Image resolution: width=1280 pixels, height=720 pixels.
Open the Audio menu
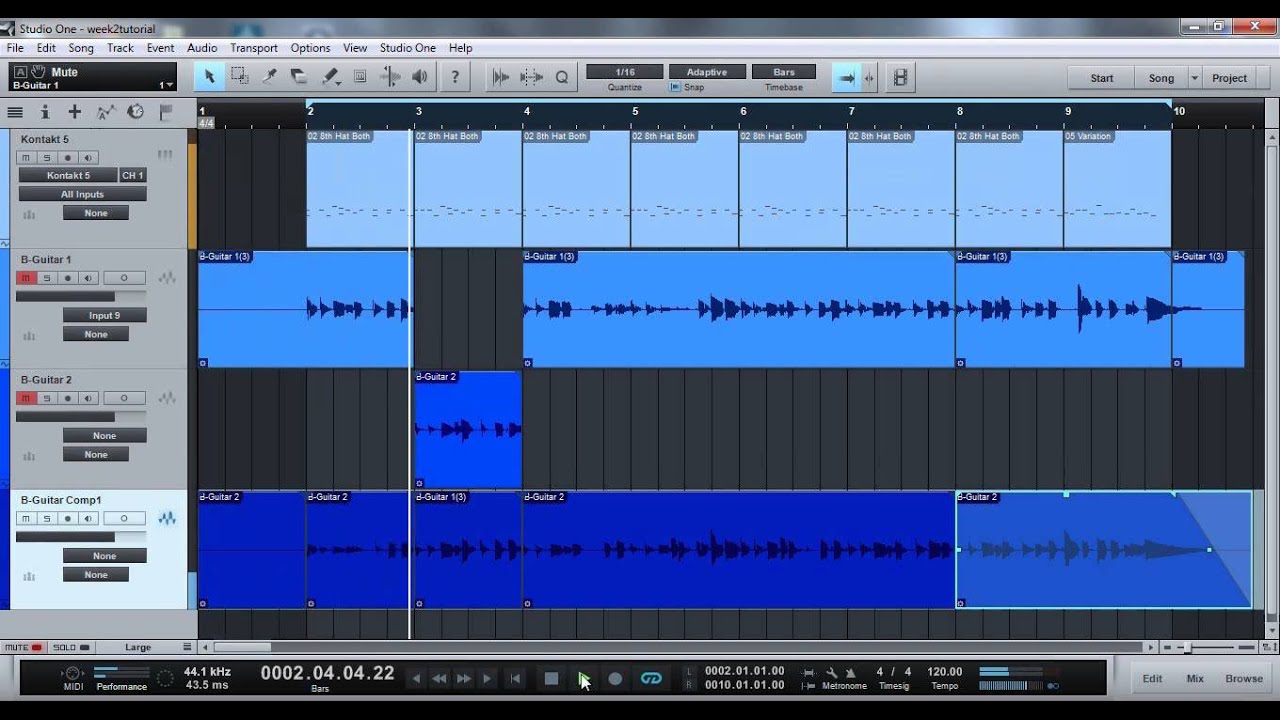(202, 48)
